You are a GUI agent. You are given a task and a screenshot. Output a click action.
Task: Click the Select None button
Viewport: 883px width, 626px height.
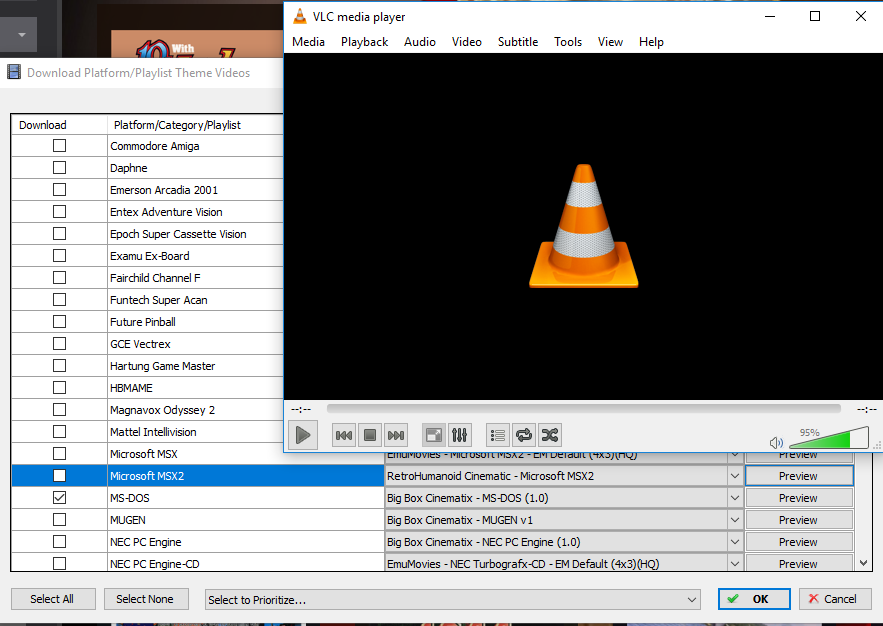pyautogui.click(x=146, y=599)
